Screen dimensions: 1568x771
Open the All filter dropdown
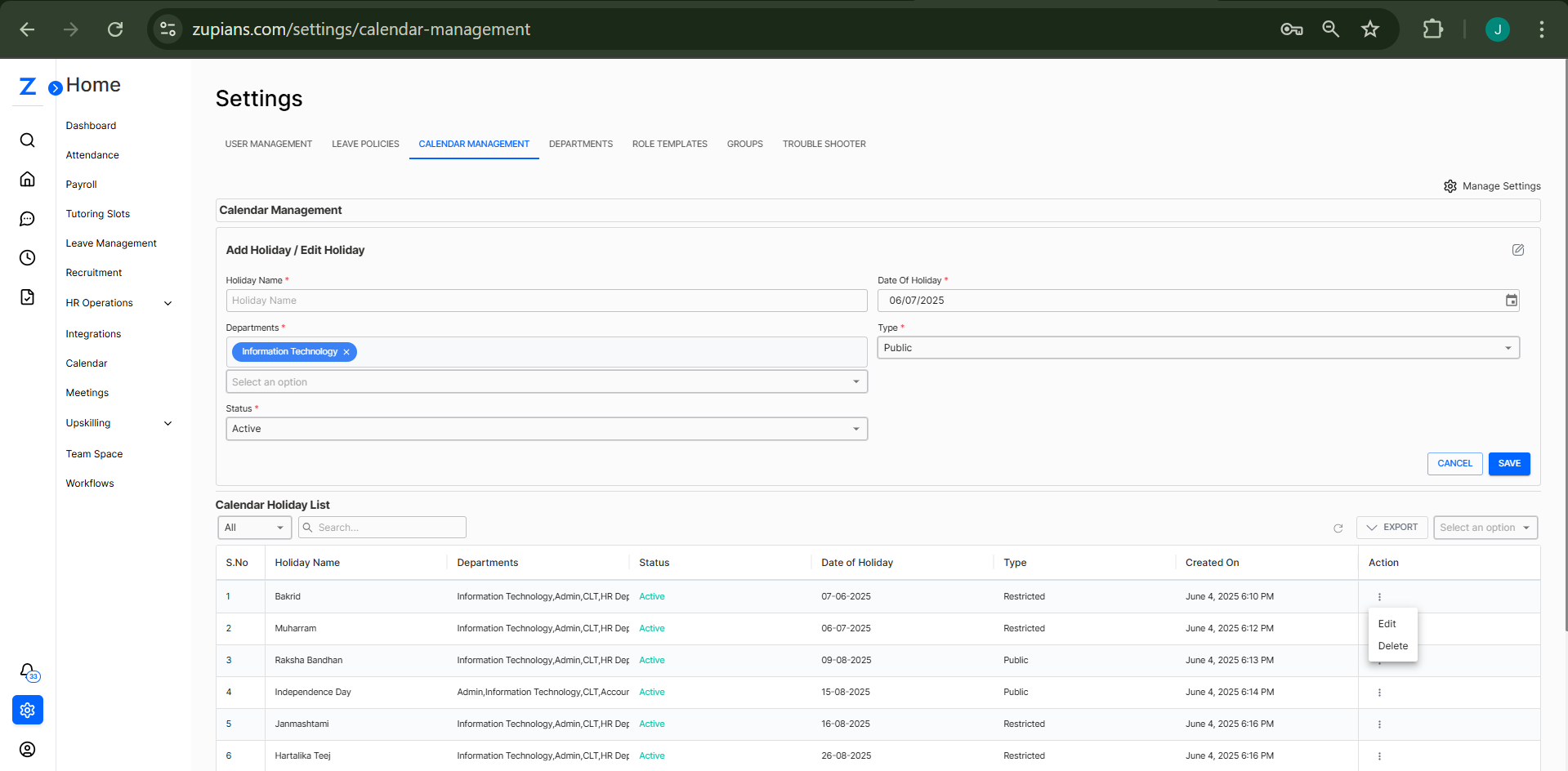click(254, 528)
